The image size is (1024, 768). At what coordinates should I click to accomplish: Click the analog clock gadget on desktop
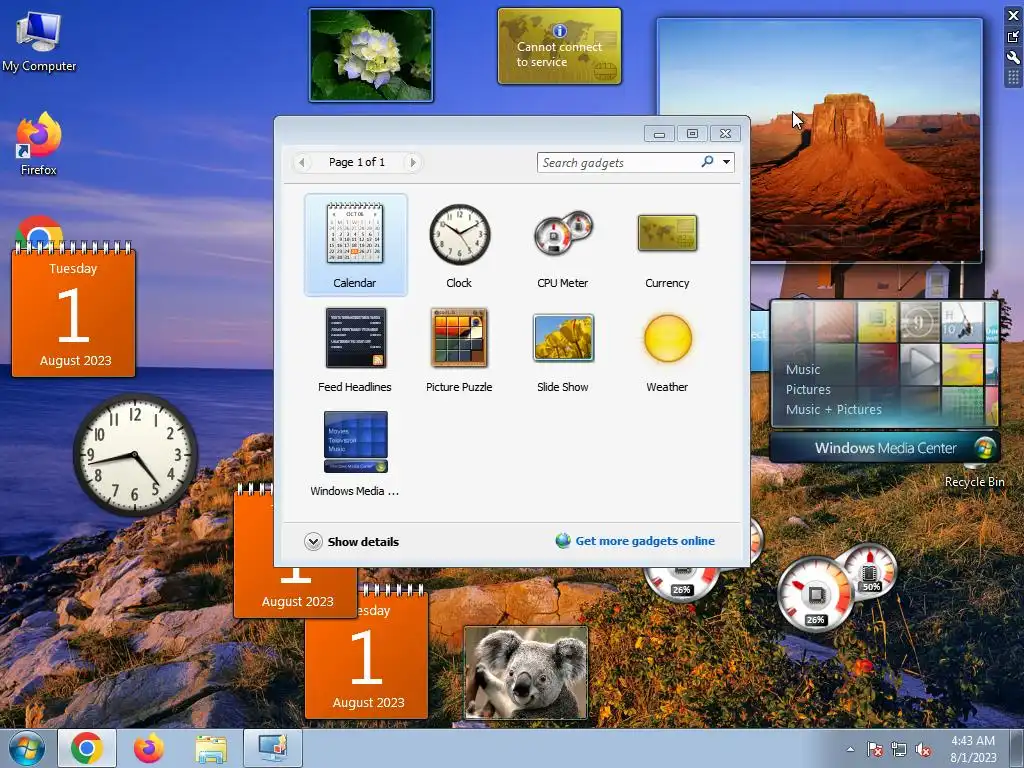click(x=135, y=454)
